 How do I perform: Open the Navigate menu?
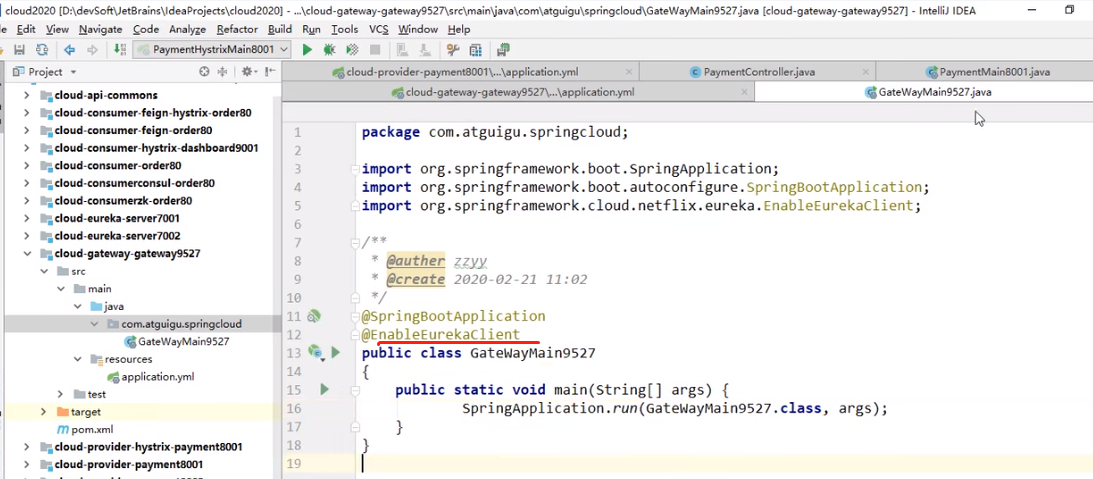pyautogui.click(x=100, y=29)
